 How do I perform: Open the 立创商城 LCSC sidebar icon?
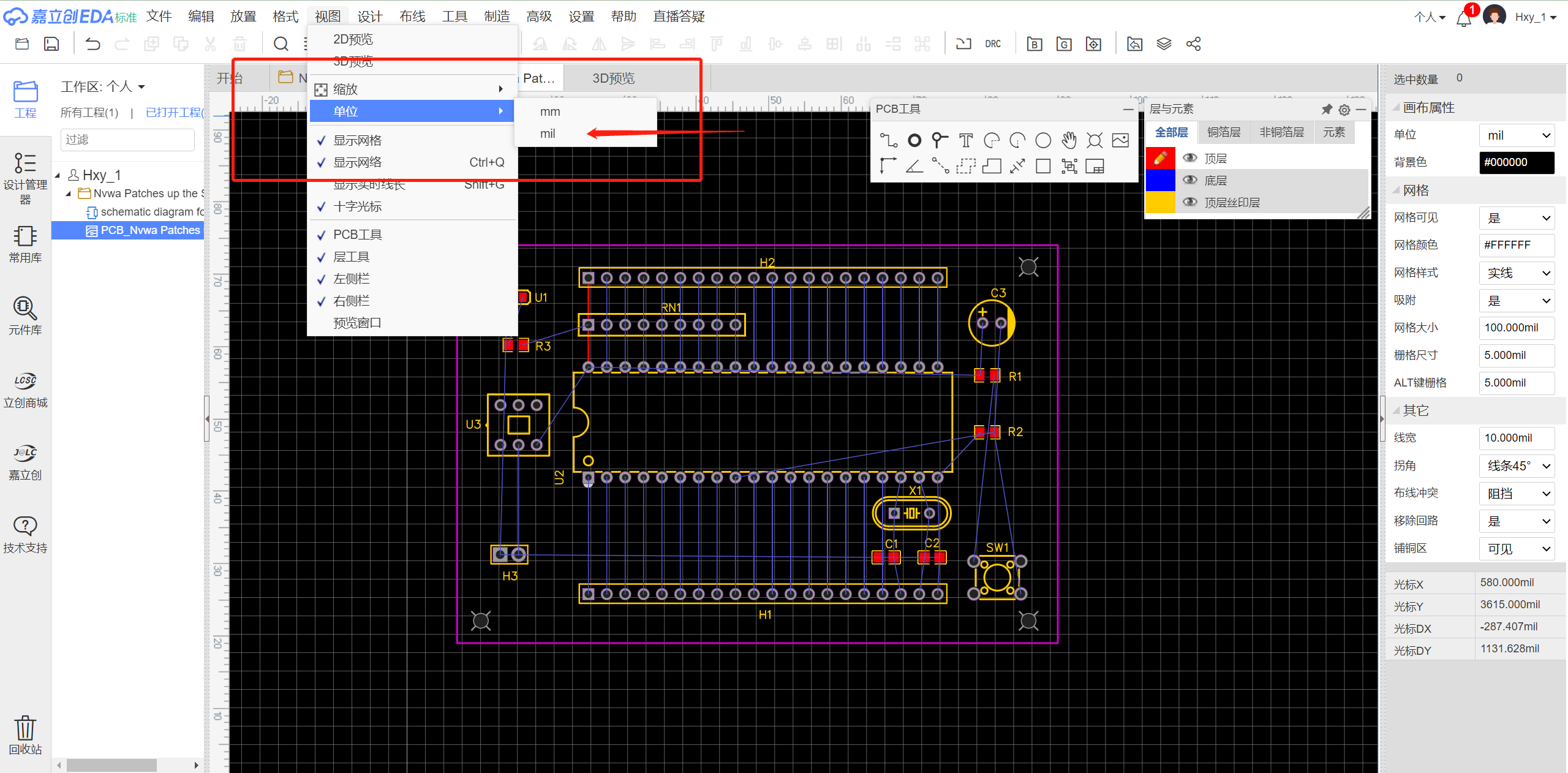(x=25, y=388)
